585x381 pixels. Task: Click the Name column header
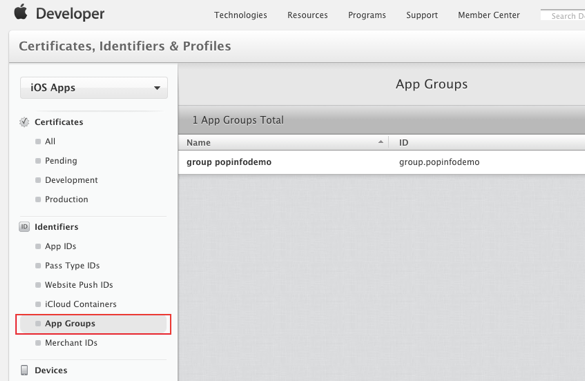198,143
